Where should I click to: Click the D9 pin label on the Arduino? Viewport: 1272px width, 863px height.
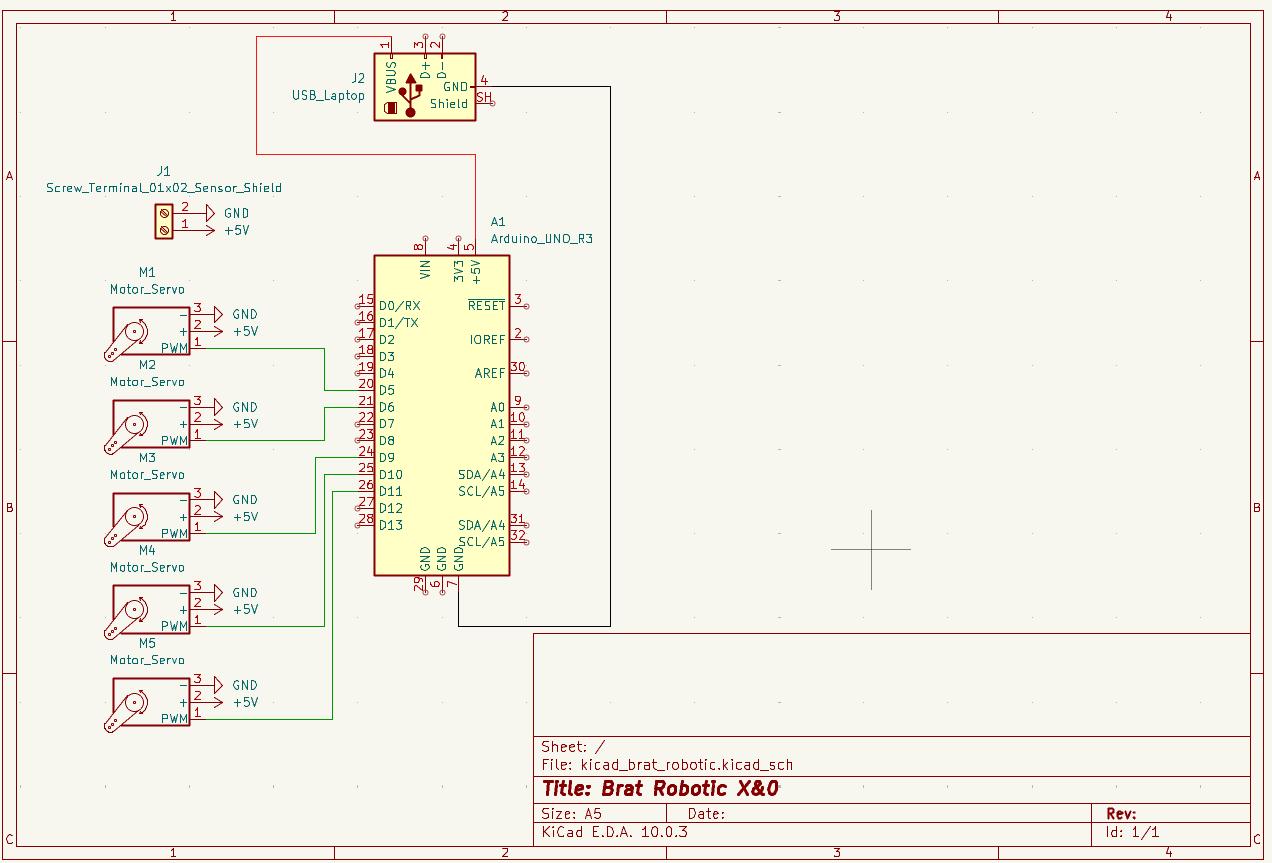[387, 457]
